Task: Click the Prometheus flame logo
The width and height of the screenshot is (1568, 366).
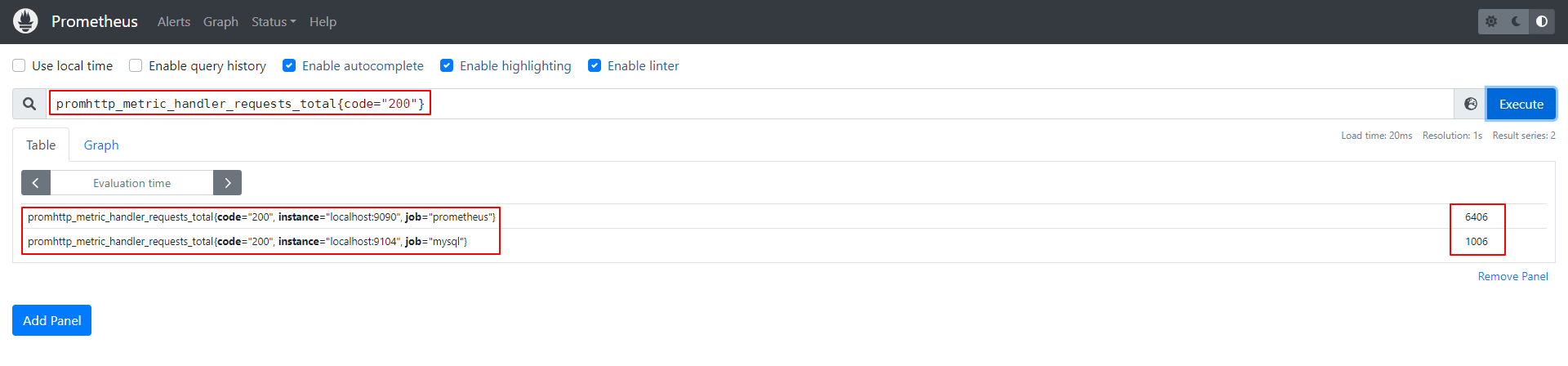Action: (x=25, y=21)
